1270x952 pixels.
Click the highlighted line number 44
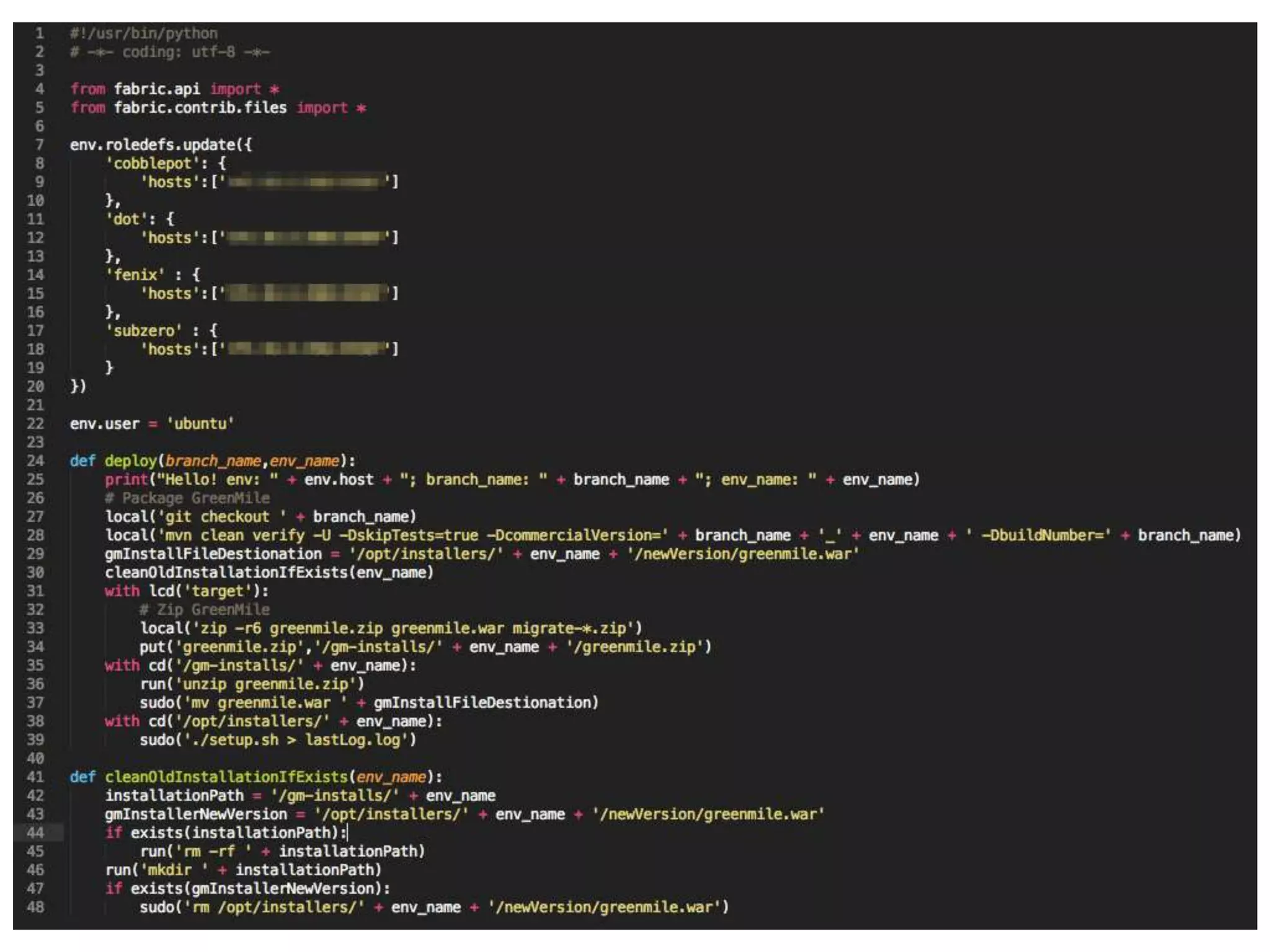35,832
